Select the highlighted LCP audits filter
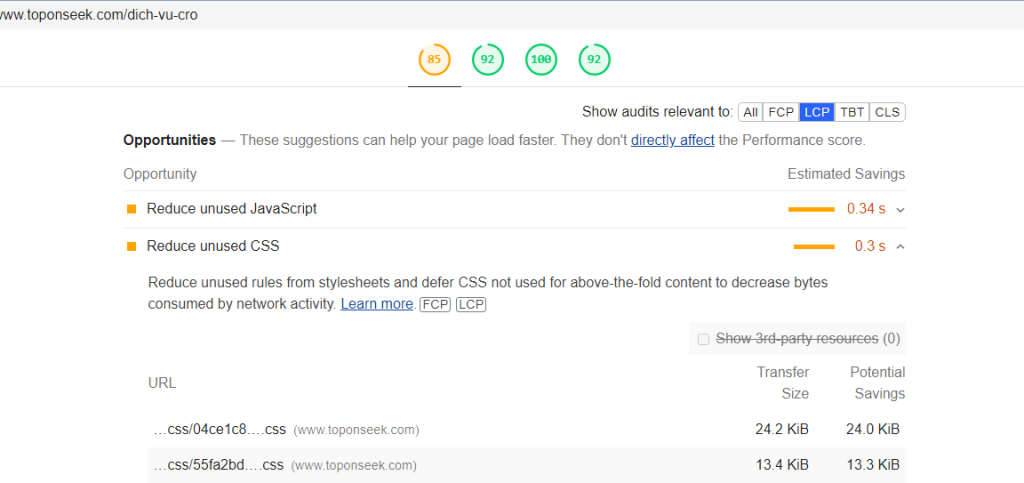This screenshot has width=1024, height=483. 817,112
